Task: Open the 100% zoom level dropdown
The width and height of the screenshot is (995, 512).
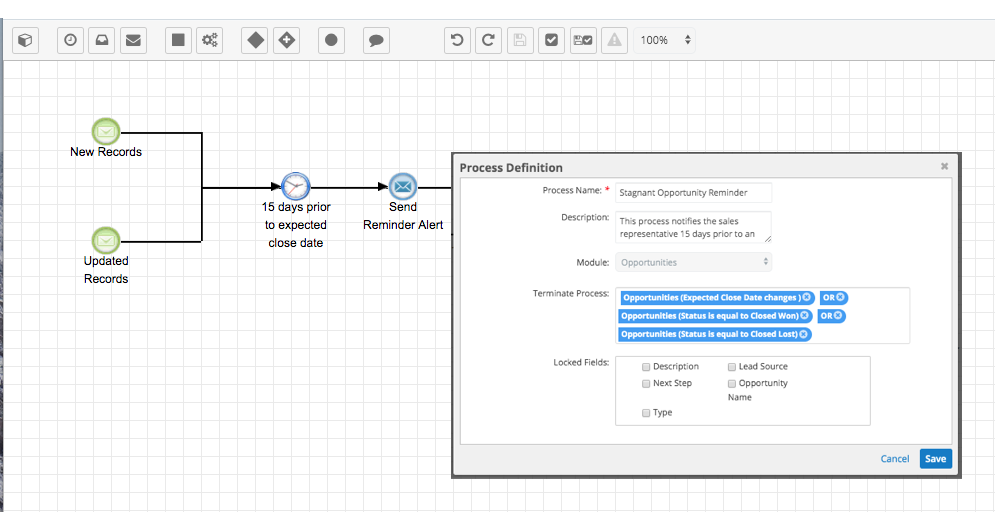Action: click(665, 40)
